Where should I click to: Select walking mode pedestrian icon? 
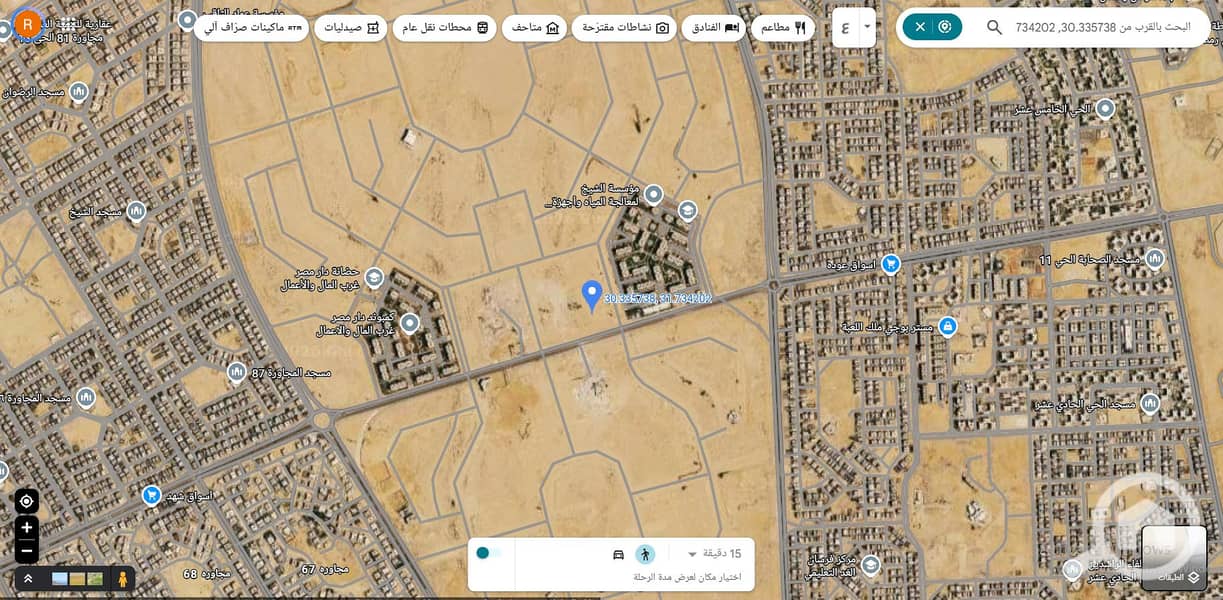[645, 554]
